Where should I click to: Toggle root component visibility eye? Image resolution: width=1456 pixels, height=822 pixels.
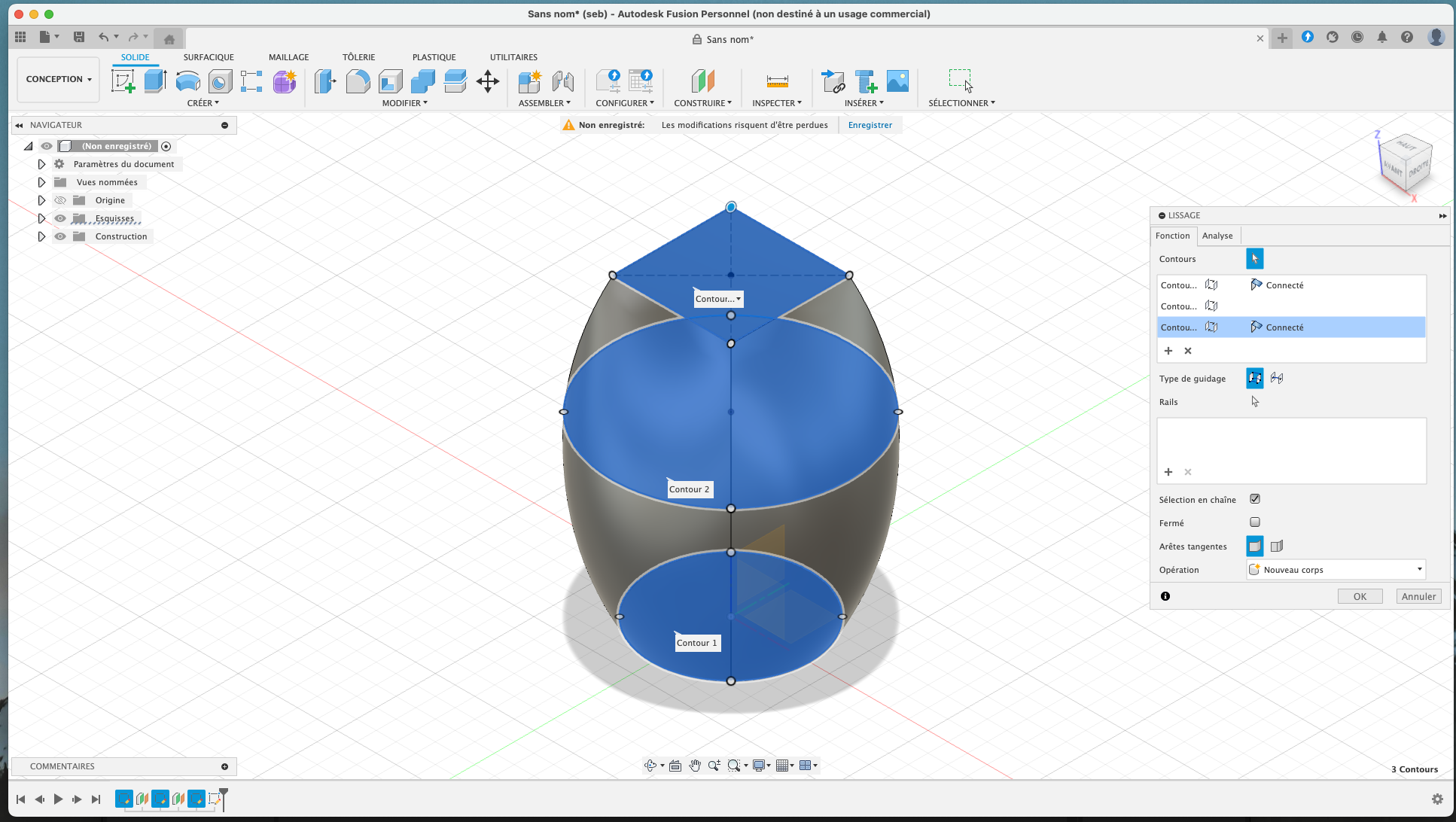[x=47, y=146]
